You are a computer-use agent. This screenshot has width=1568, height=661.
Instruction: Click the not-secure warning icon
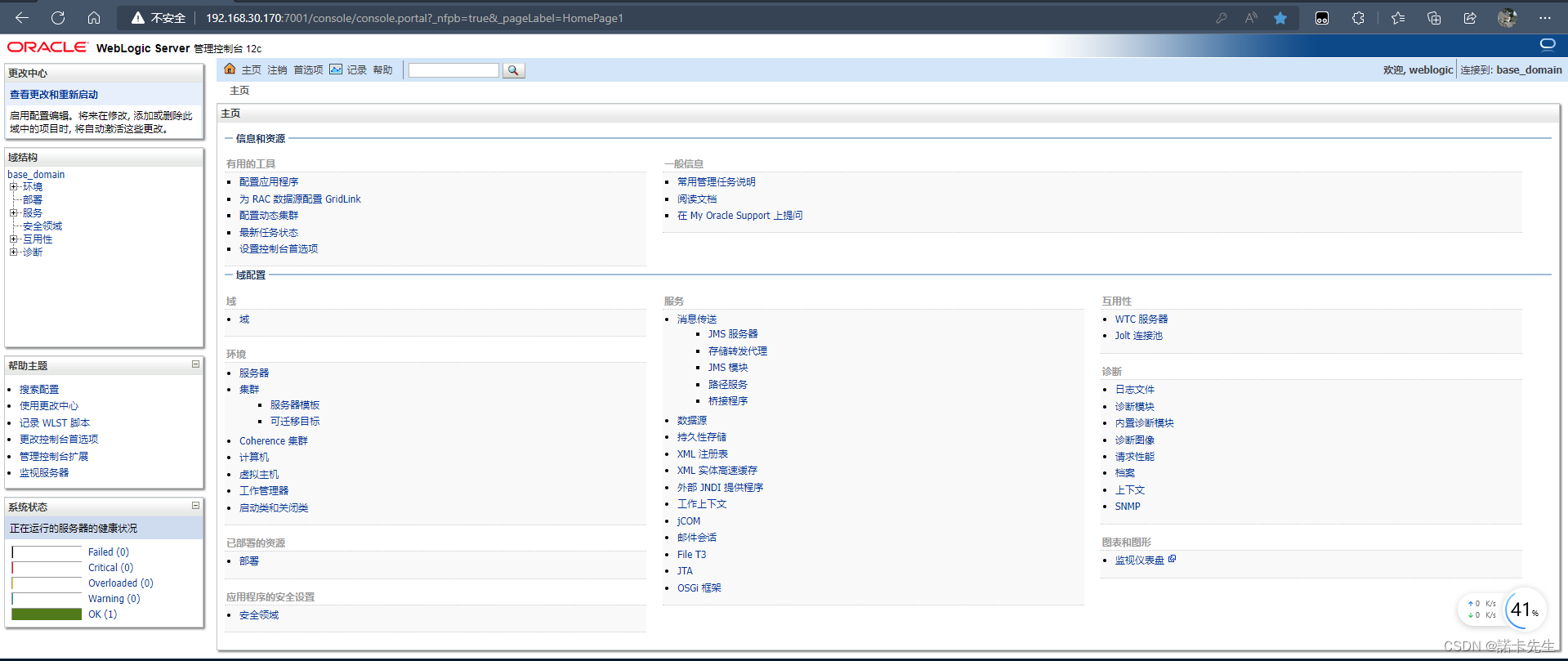click(138, 17)
